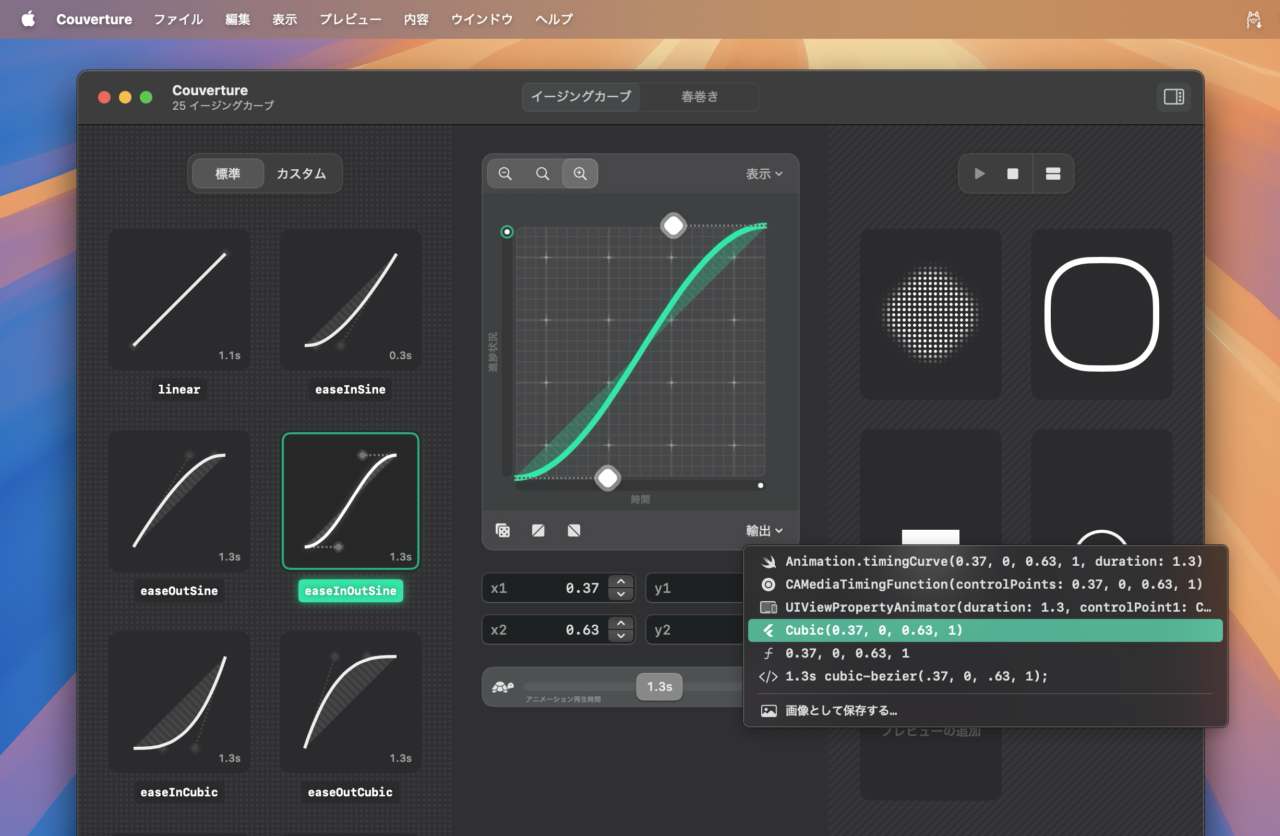Viewport: 1280px width, 836px height.
Task: Click the zoom out magnifier icon
Action: click(505, 174)
